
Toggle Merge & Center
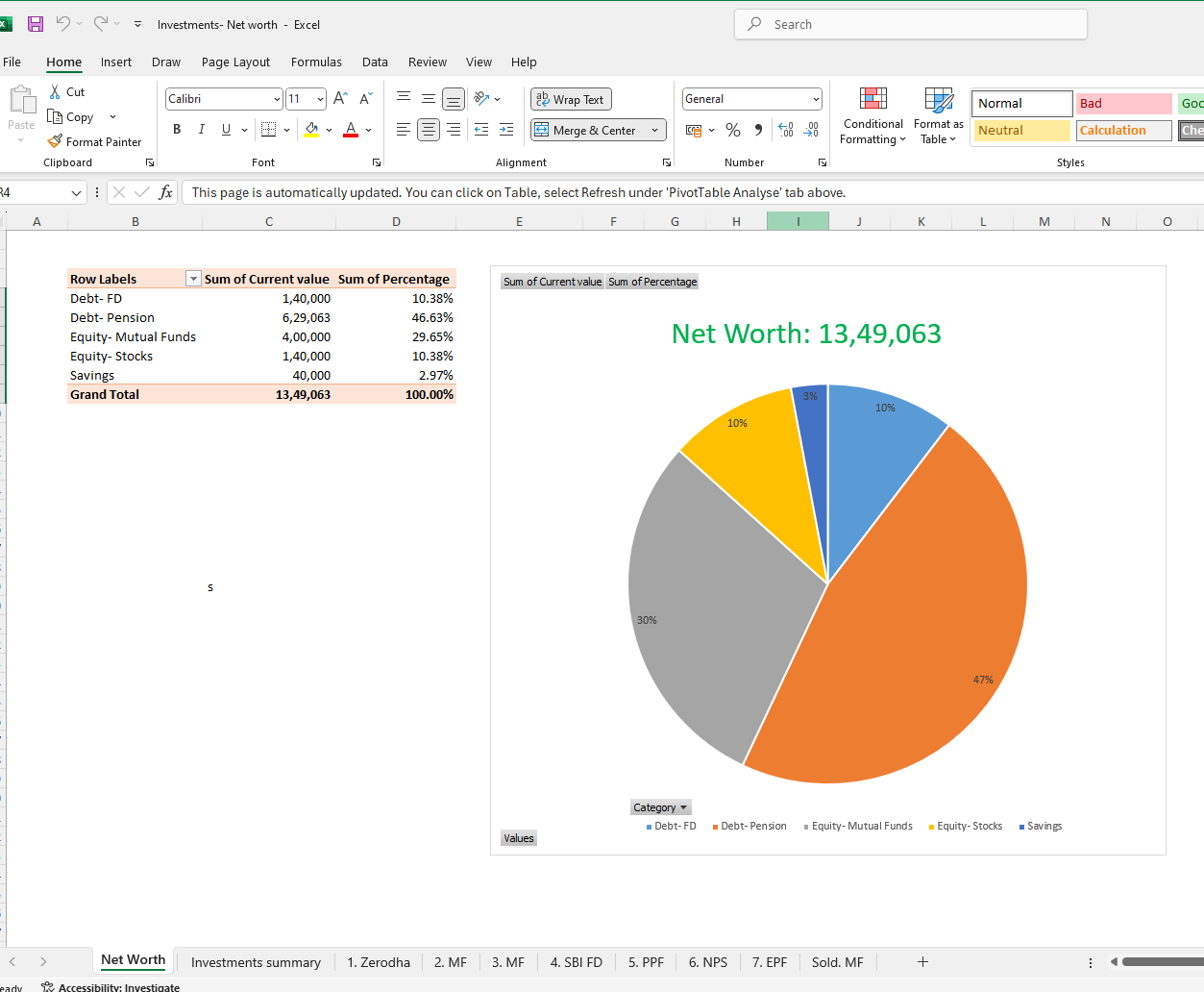(586, 130)
